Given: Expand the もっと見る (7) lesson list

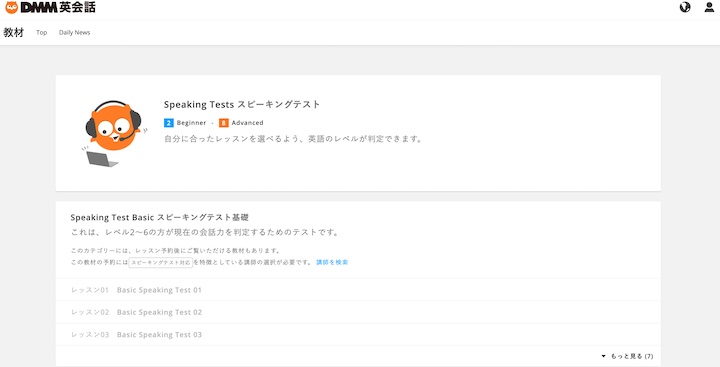Looking at the screenshot, I should coord(627,356).
